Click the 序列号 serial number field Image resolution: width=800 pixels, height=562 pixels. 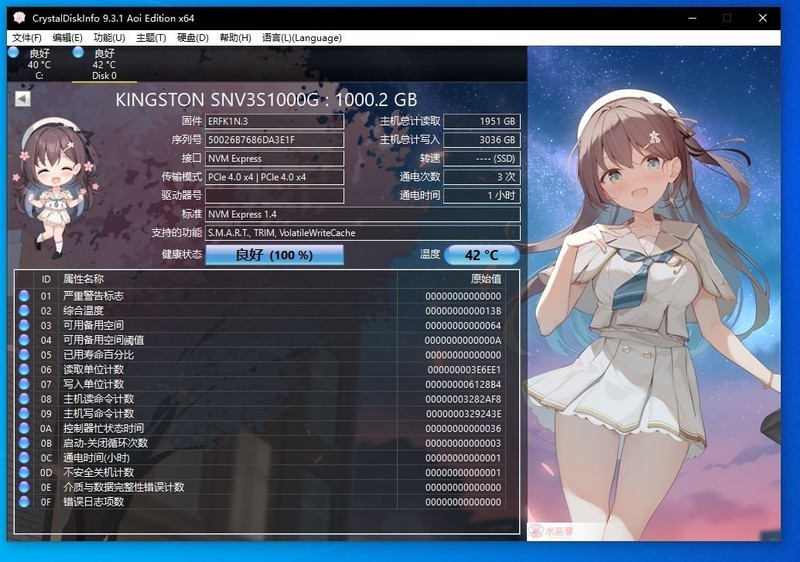pyautogui.click(x=274, y=140)
